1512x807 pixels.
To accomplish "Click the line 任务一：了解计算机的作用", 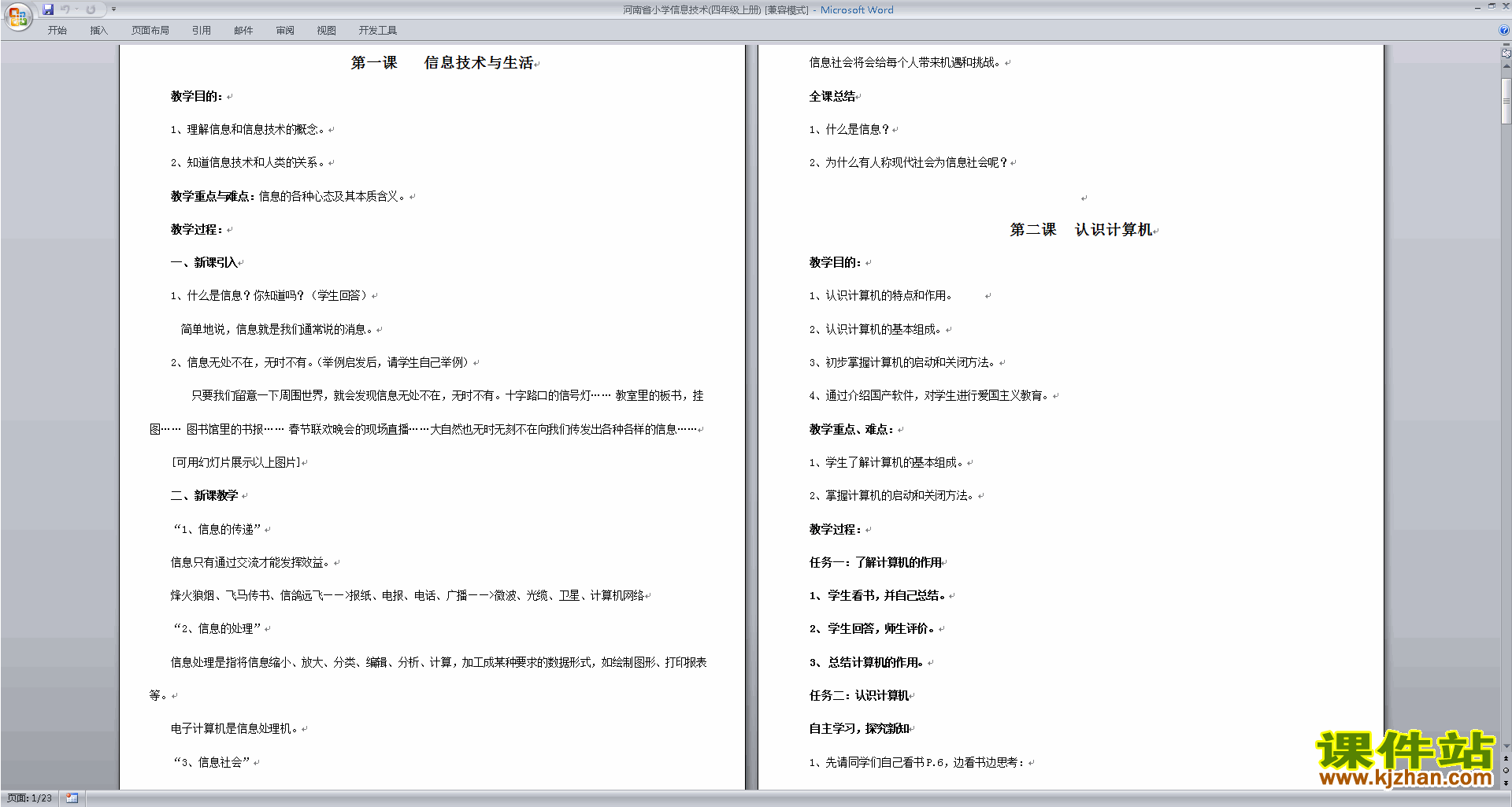I will (x=876, y=563).
